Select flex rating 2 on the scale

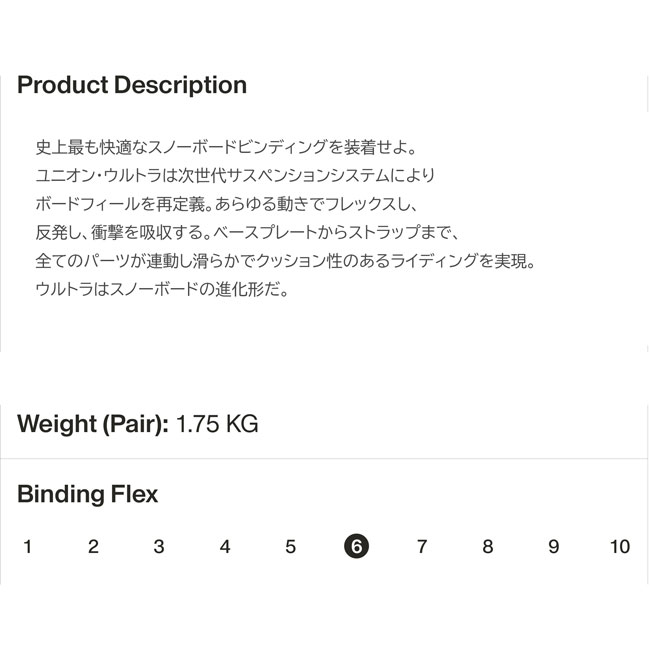click(93, 547)
